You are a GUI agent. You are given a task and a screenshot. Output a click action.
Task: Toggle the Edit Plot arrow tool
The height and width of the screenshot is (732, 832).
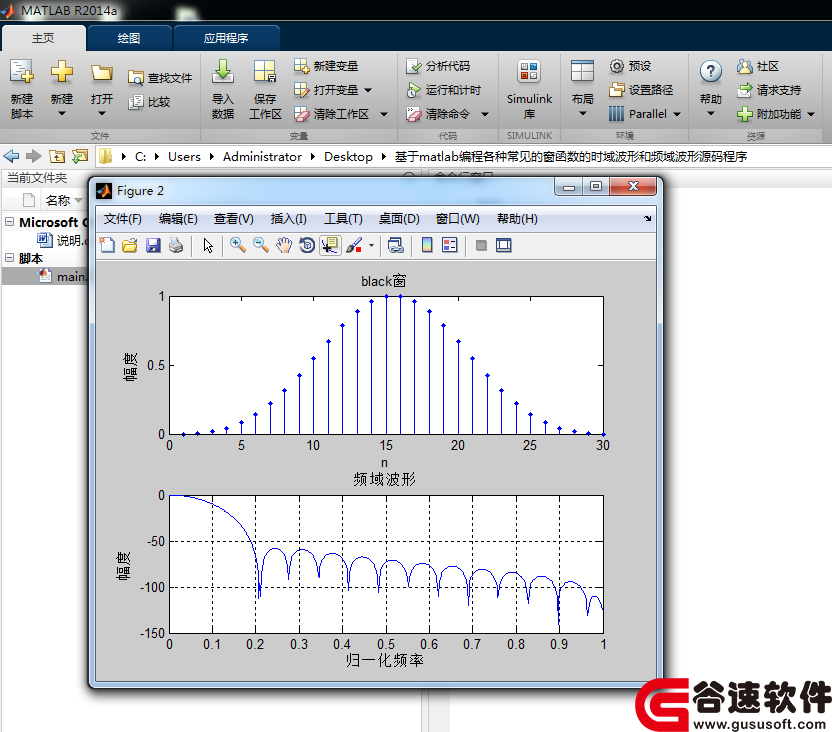coord(208,245)
